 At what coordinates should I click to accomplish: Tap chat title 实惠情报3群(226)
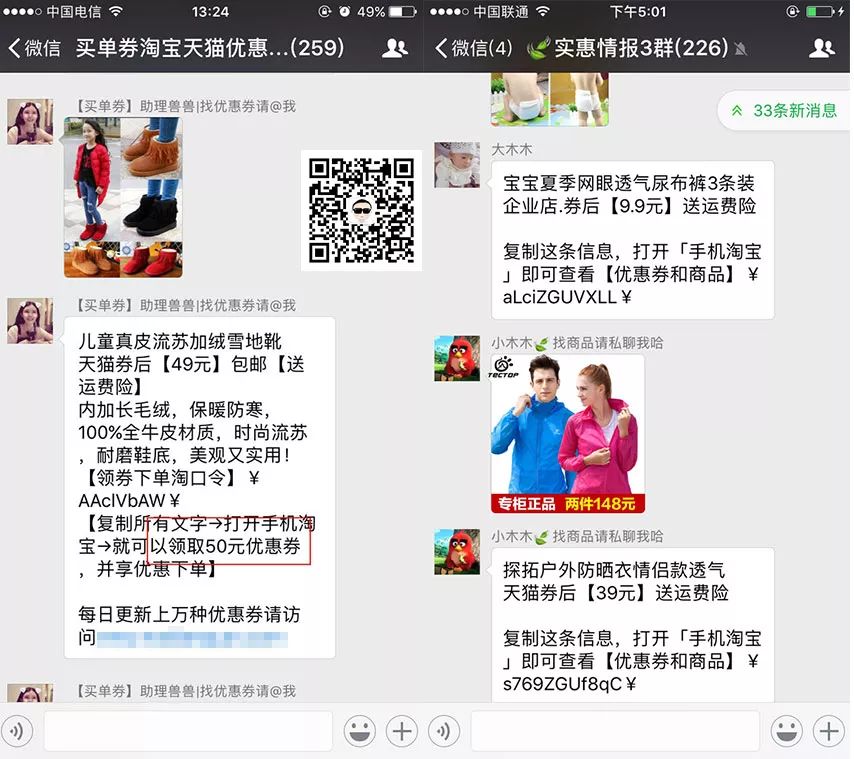click(x=641, y=48)
